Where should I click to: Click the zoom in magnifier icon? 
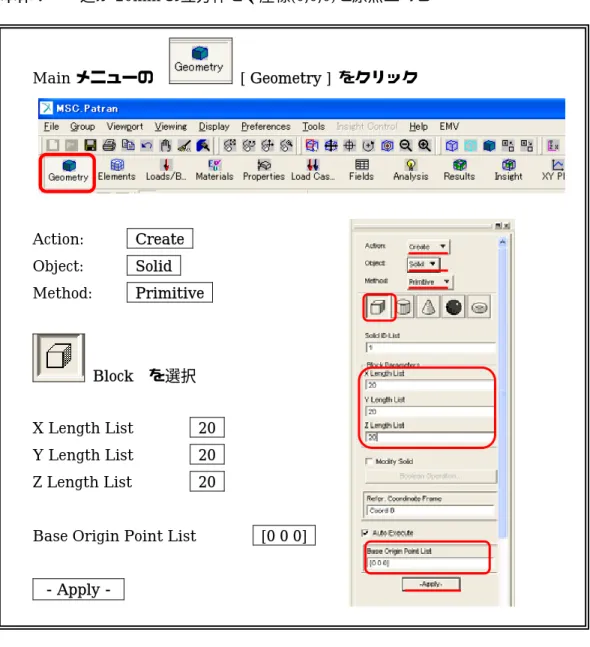(x=425, y=145)
